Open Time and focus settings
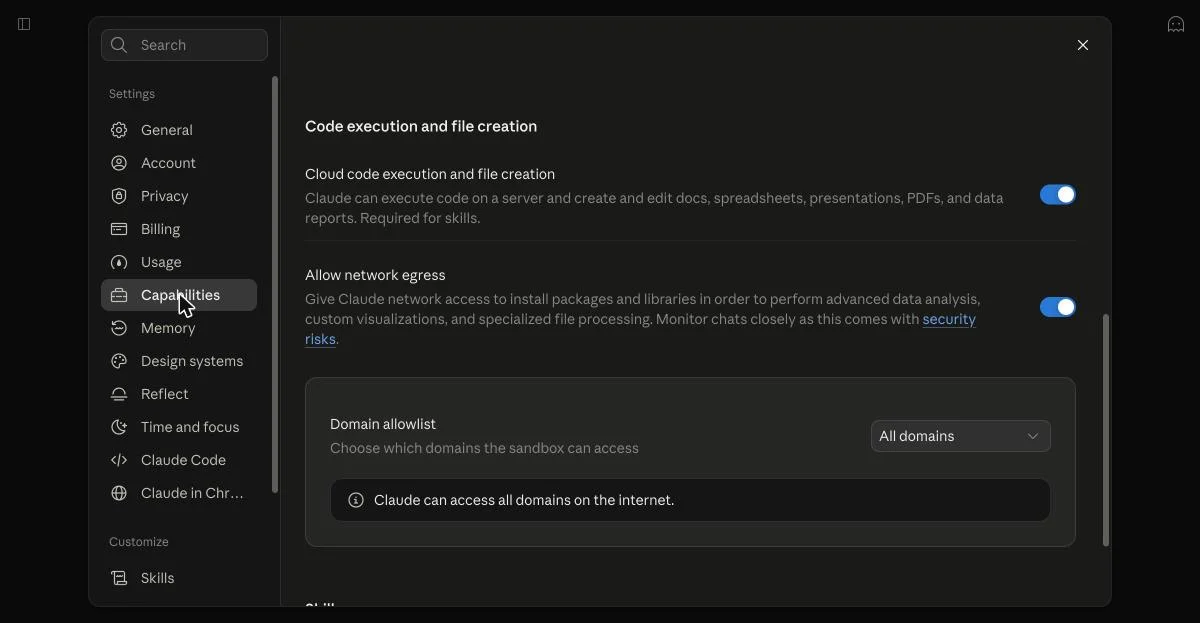The image size is (1200, 623). pyautogui.click(x=179, y=427)
